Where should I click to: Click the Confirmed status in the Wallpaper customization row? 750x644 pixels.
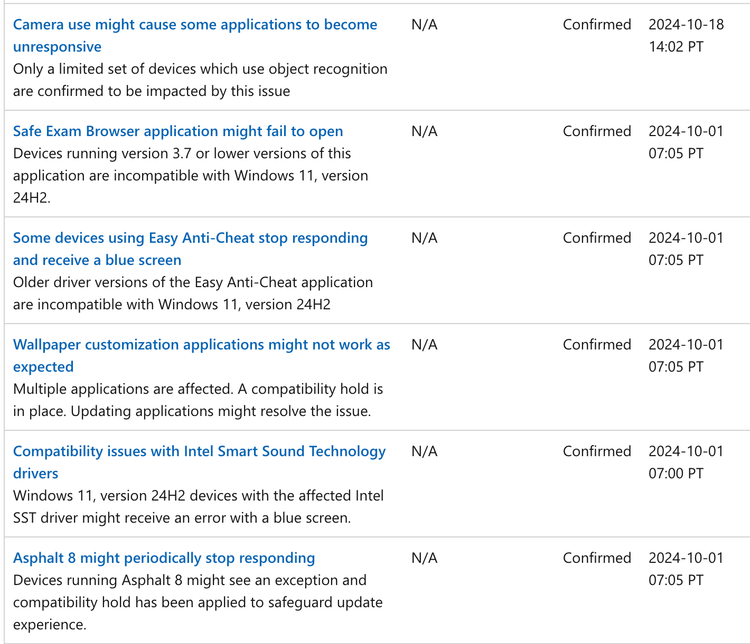tap(597, 344)
